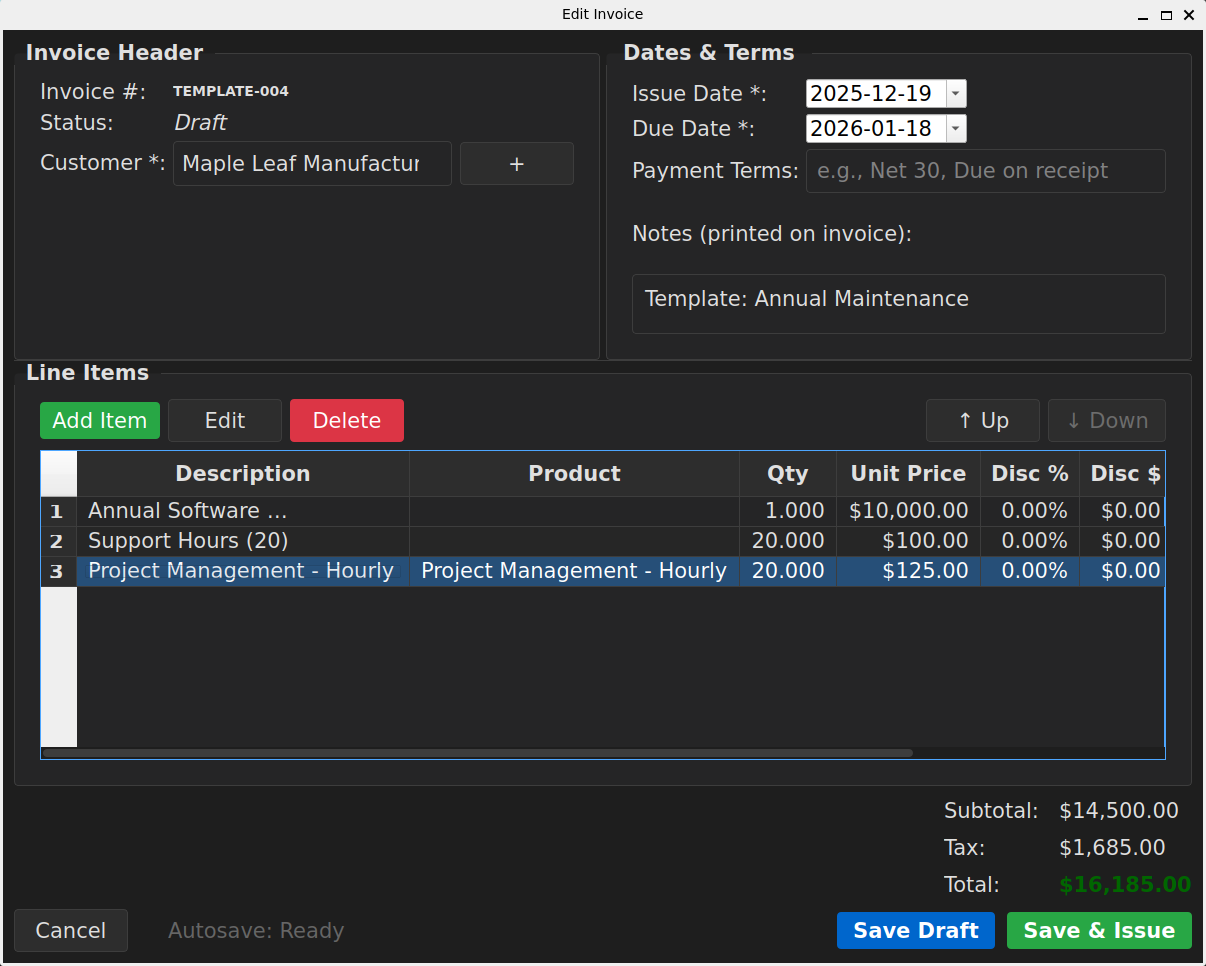Move selected line item down
Image resolution: width=1206 pixels, height=966 pixels.
1106,420
